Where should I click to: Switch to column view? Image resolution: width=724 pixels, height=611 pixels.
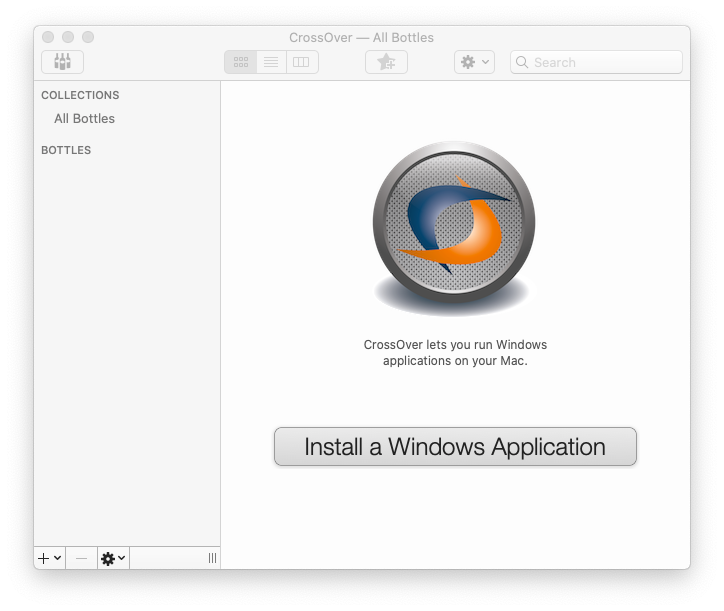pyautogui.click(x=302, y=62)
